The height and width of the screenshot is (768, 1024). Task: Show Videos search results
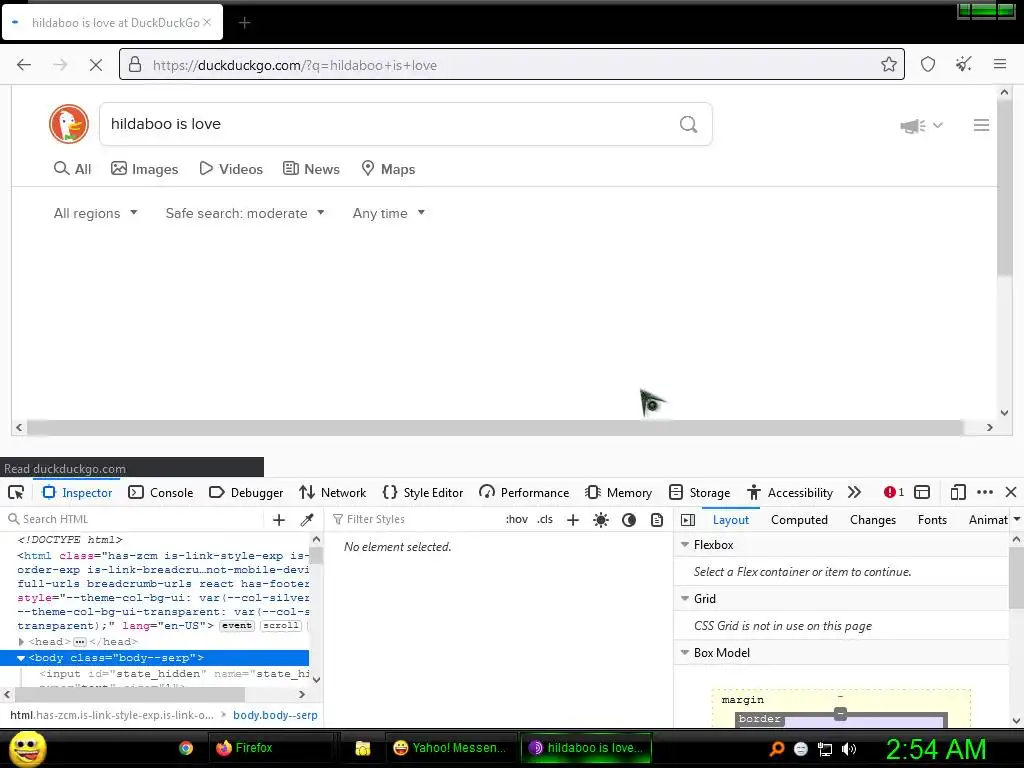coord(231,169)
